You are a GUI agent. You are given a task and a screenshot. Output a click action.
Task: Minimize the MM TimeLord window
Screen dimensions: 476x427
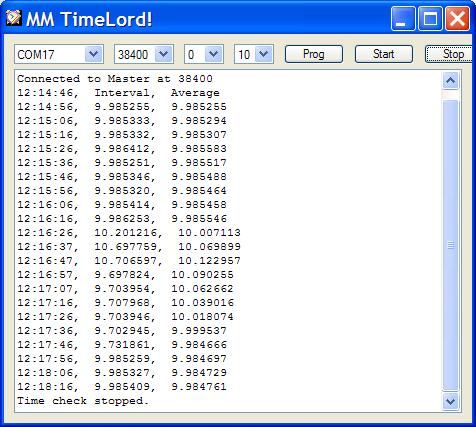403,19
